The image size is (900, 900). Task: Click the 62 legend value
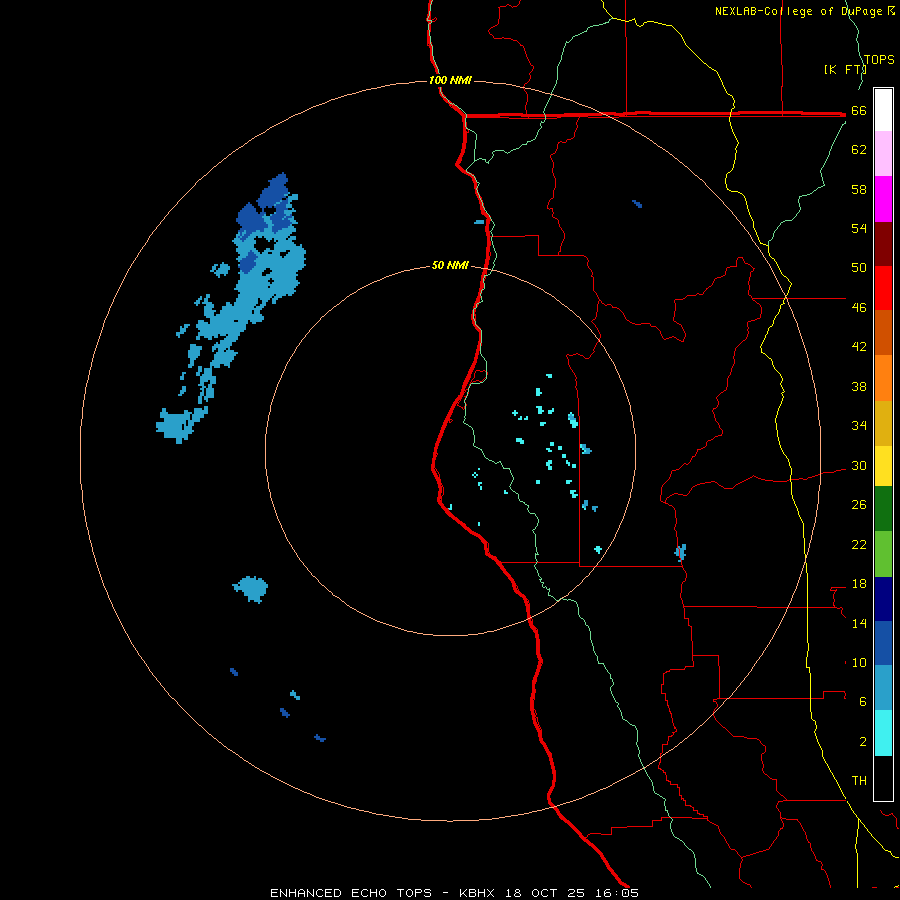[x=859, y=150]
